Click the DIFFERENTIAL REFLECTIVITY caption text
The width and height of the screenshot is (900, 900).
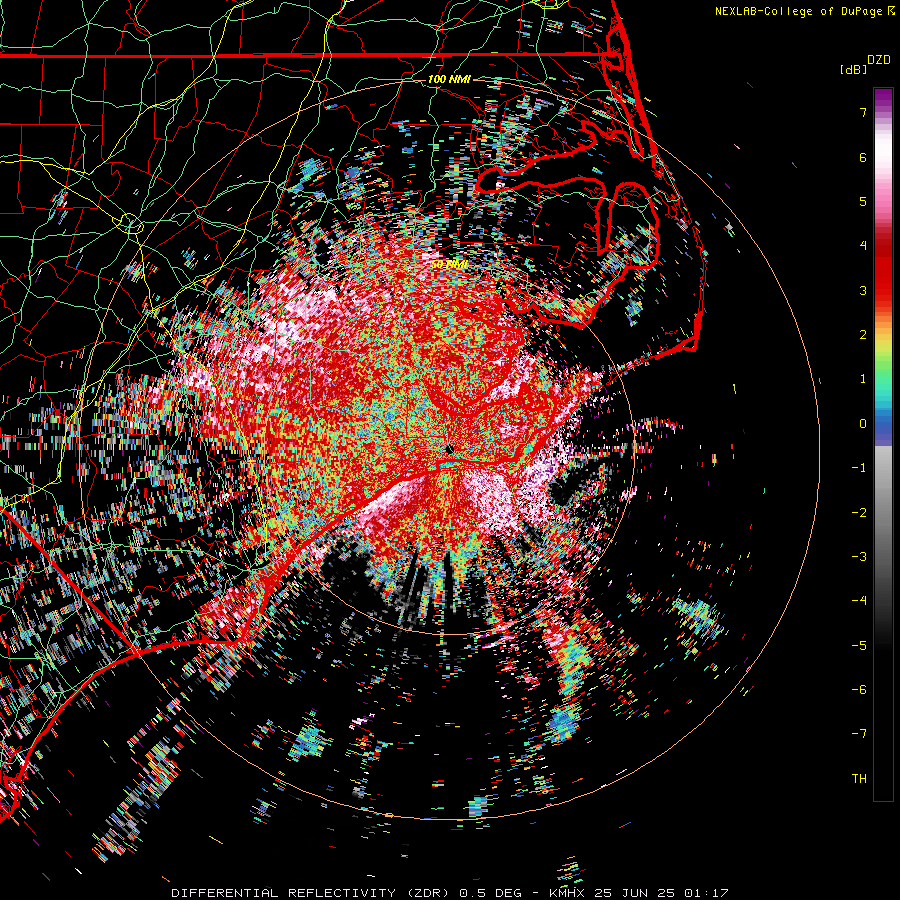point(284,893)
